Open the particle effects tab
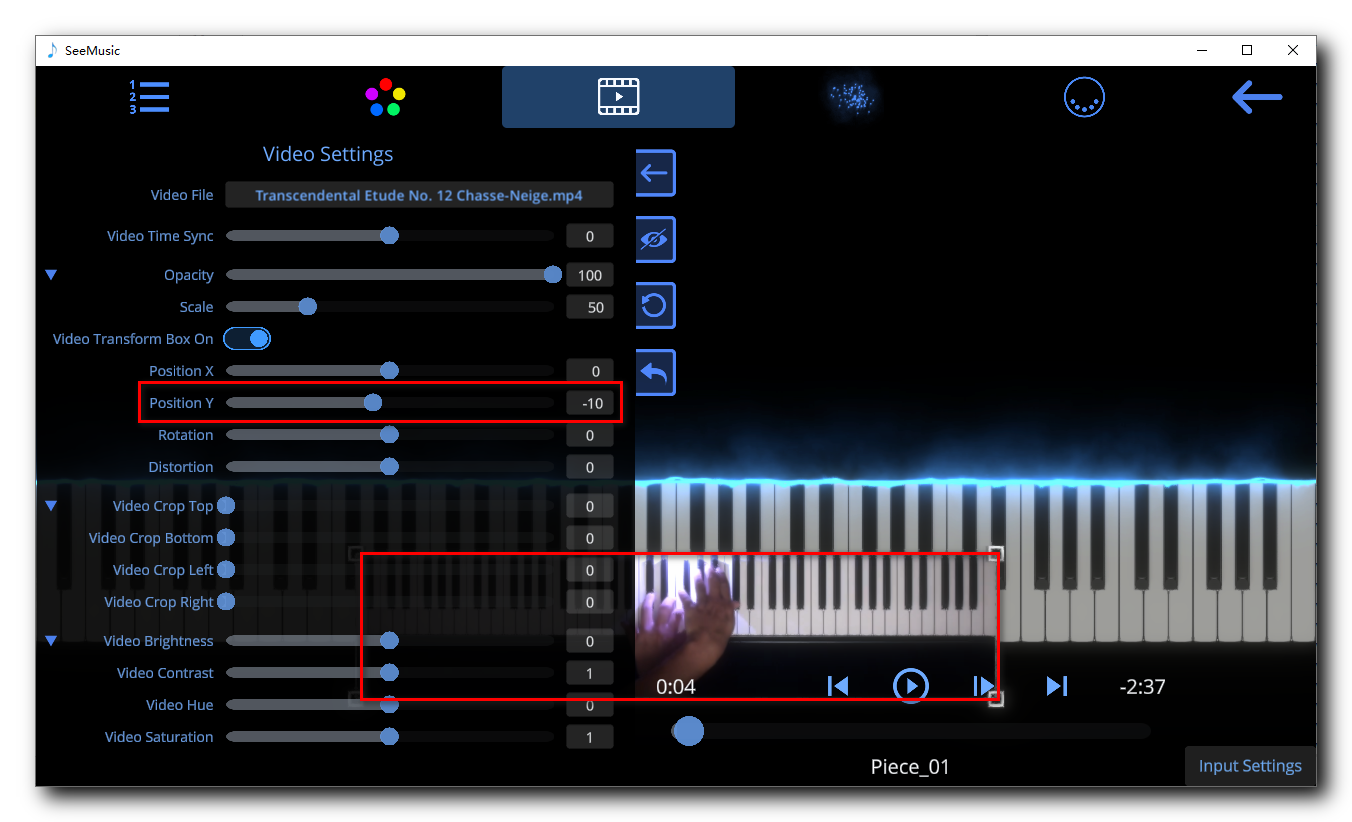Image resolution: width=1352 pixels, height=822 pixels. (852, 97)
